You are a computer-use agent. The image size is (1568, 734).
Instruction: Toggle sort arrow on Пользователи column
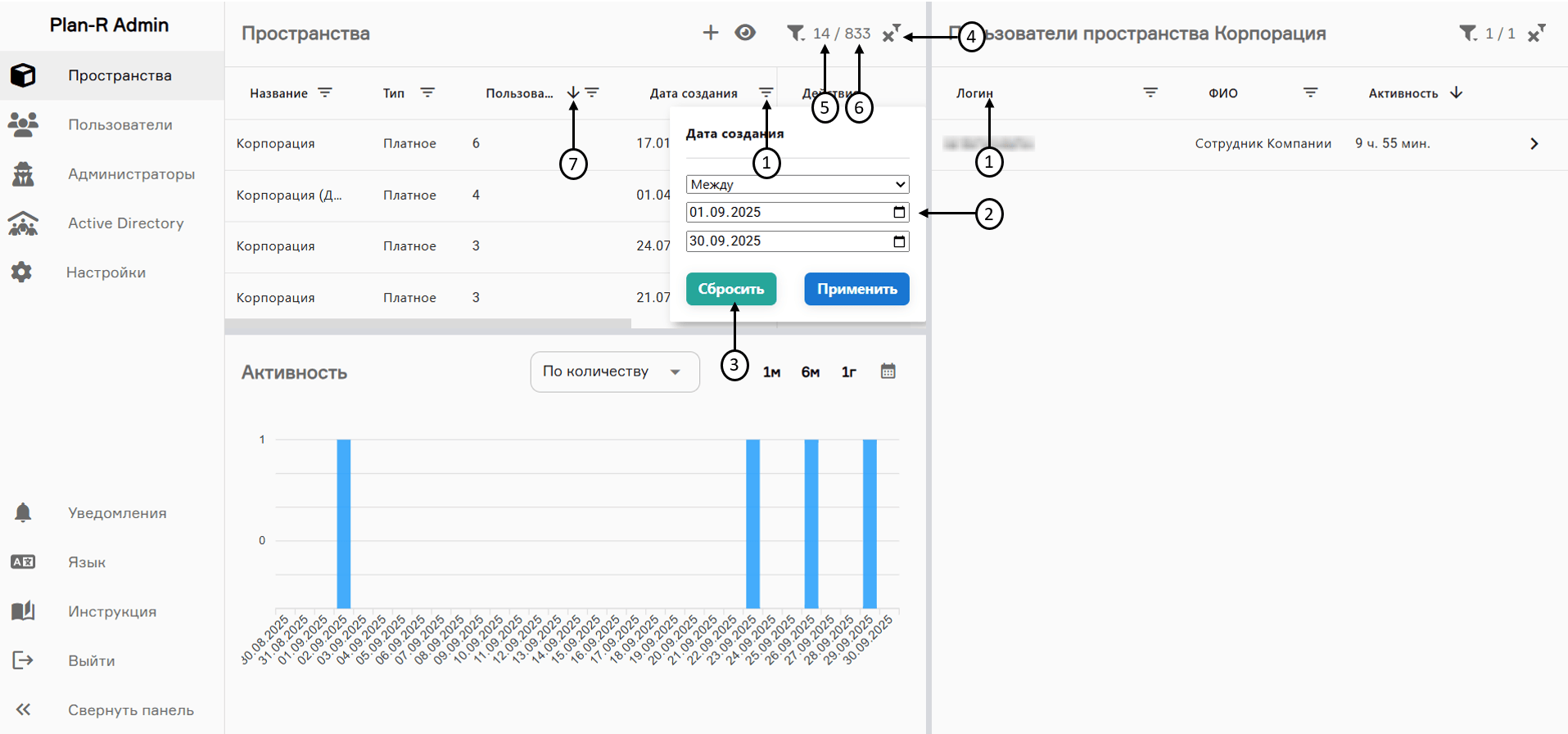pos(573,92)
